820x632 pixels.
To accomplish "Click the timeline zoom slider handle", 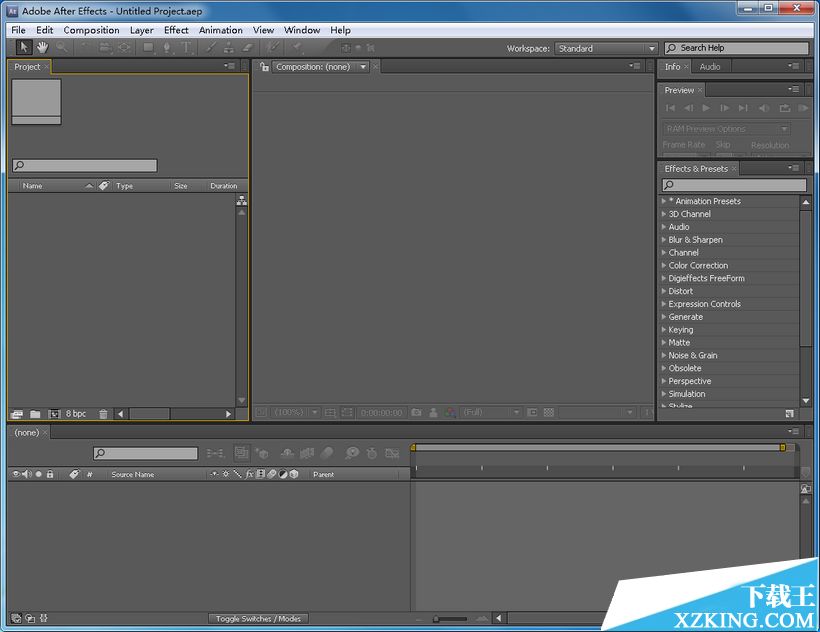I will [x=436, y=619].
